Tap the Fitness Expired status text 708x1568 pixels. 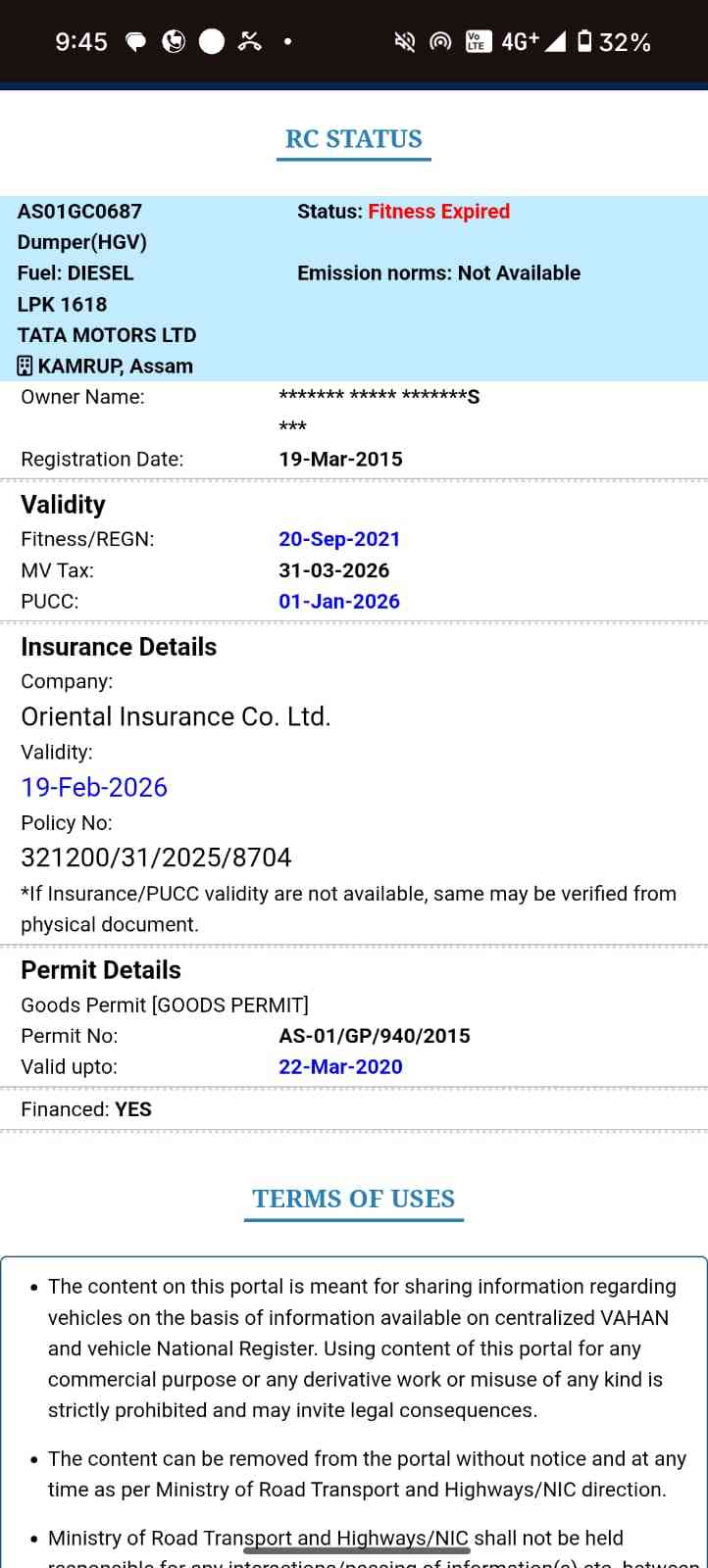click(x=438, y=212)
